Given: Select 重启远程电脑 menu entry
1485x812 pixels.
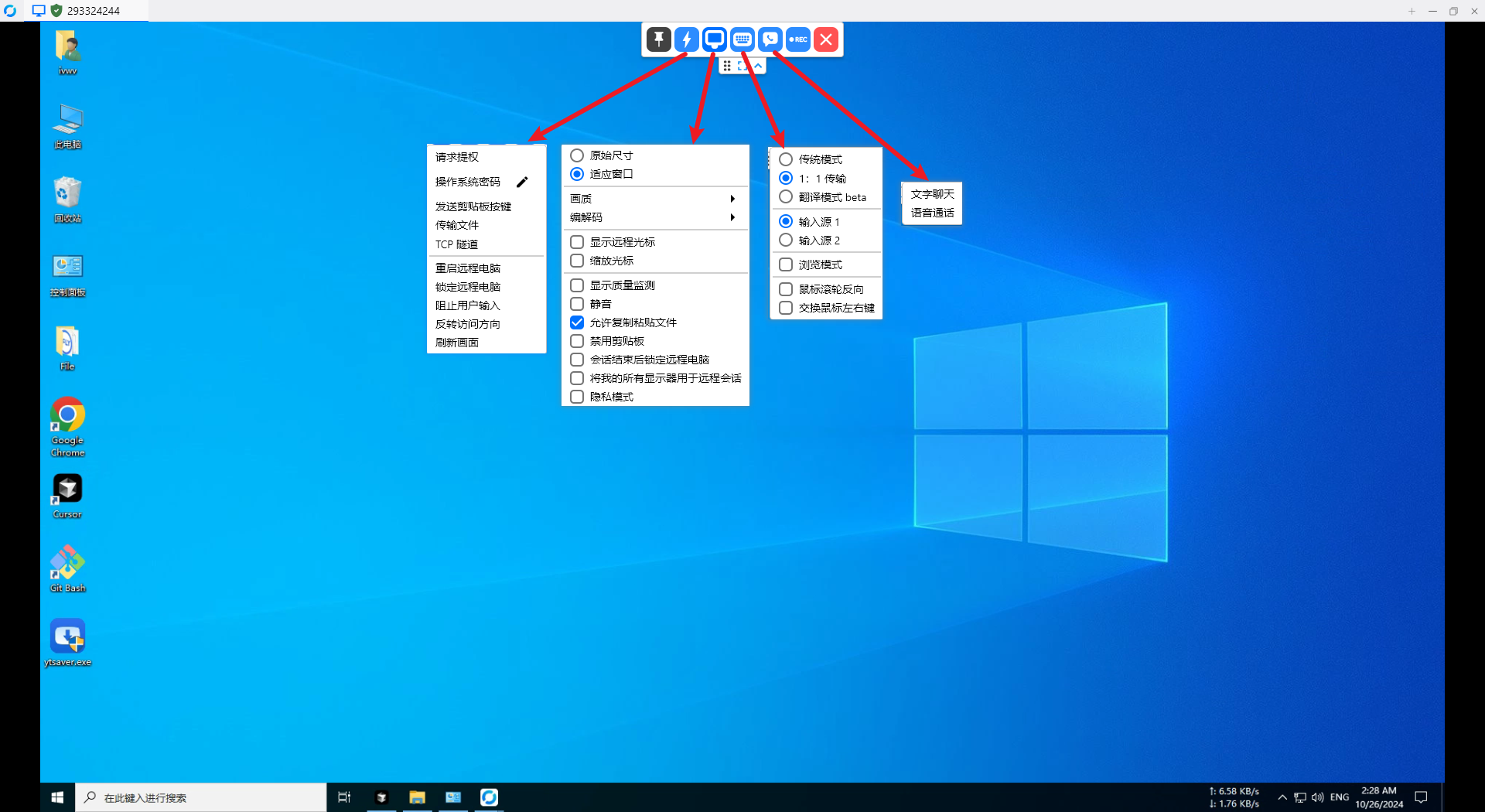Looking at the screenshot, I should [468, 269].
